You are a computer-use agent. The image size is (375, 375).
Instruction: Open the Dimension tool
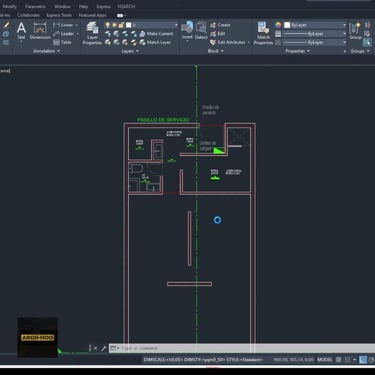[40, 31]
